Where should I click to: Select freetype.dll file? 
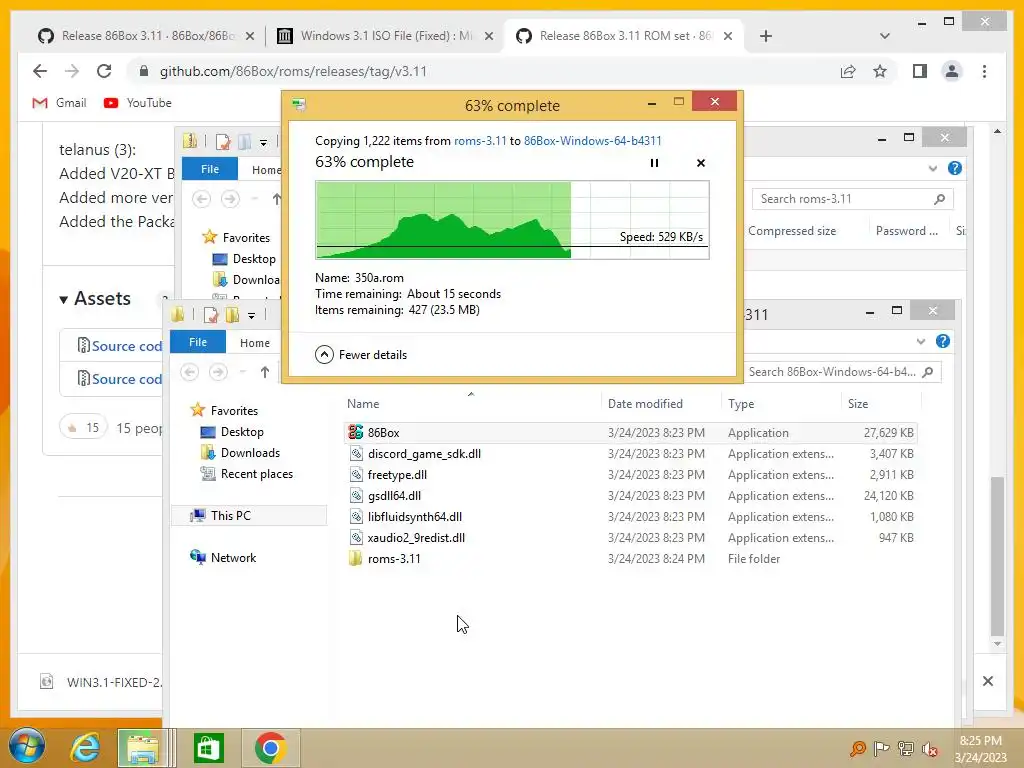pos(630,474)
